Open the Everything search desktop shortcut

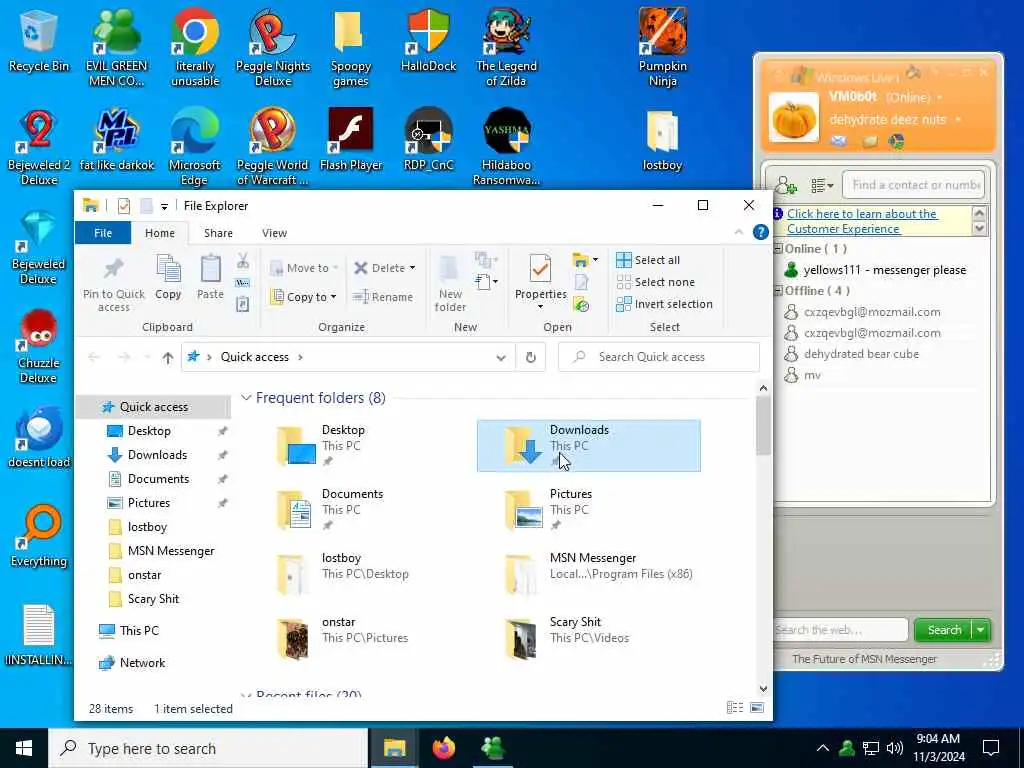[39, 536]
